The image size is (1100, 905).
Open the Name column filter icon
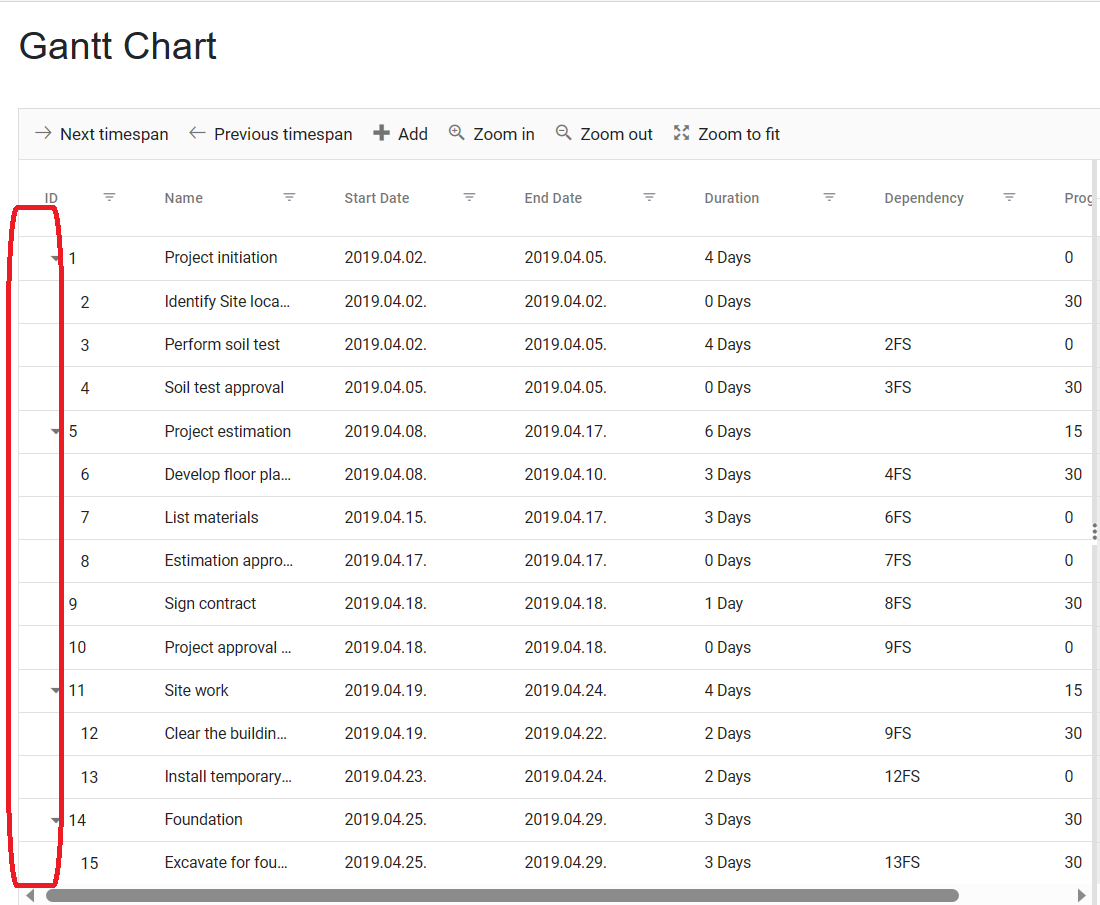pos(289,198)
